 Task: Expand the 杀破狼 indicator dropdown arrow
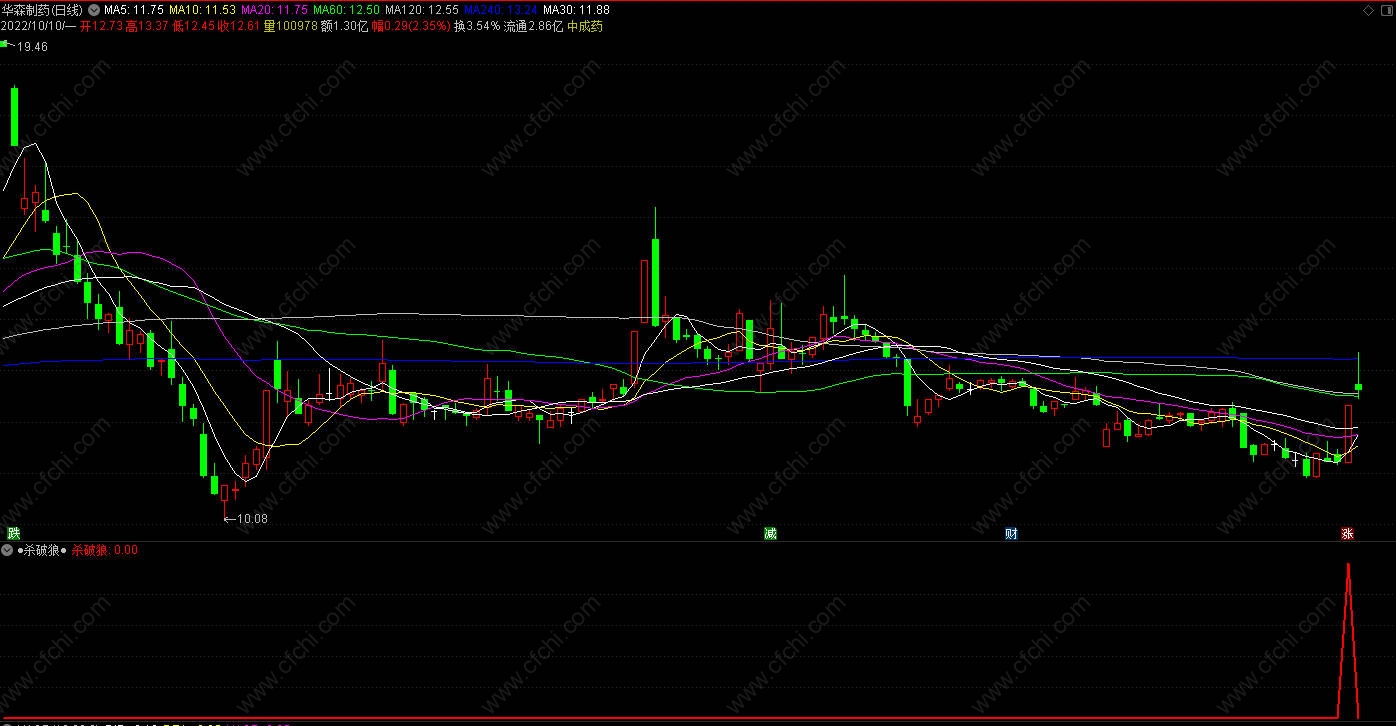(x=8, y=550)
